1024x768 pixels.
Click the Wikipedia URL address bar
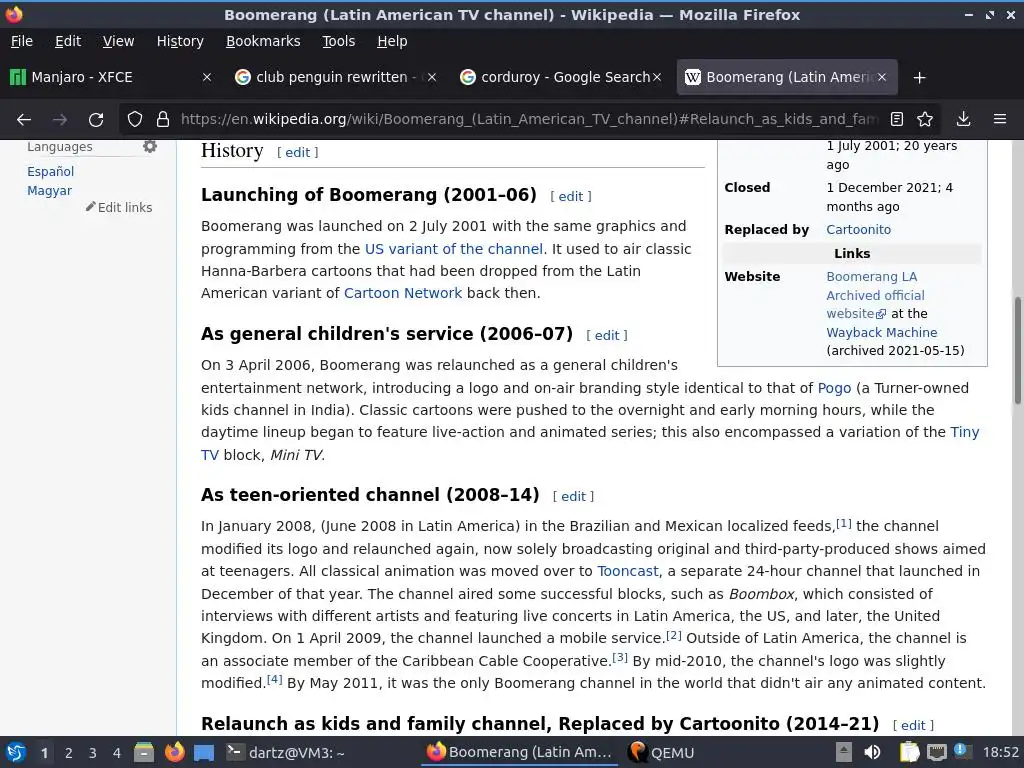pyautogui.click(x=529, y=119)
